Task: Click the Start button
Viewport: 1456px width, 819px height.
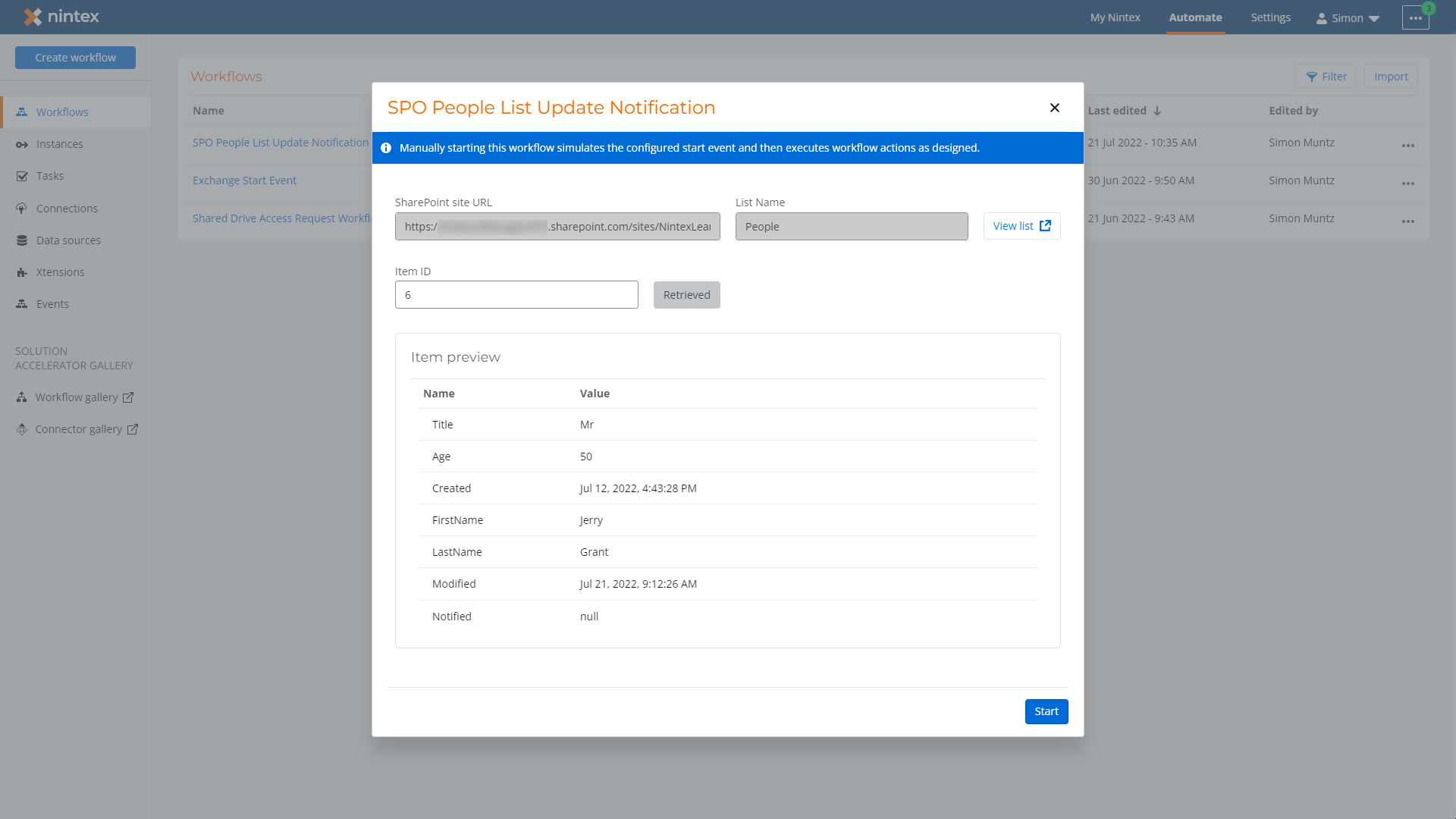Action: pos(1046,711)
